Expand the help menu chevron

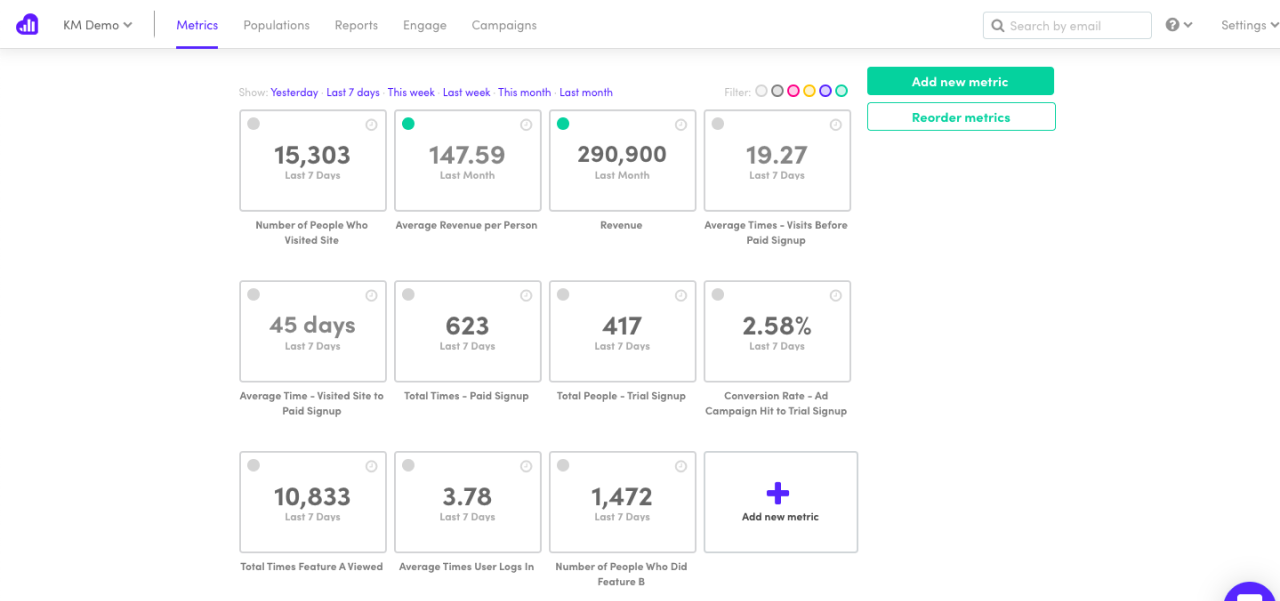1188,24
